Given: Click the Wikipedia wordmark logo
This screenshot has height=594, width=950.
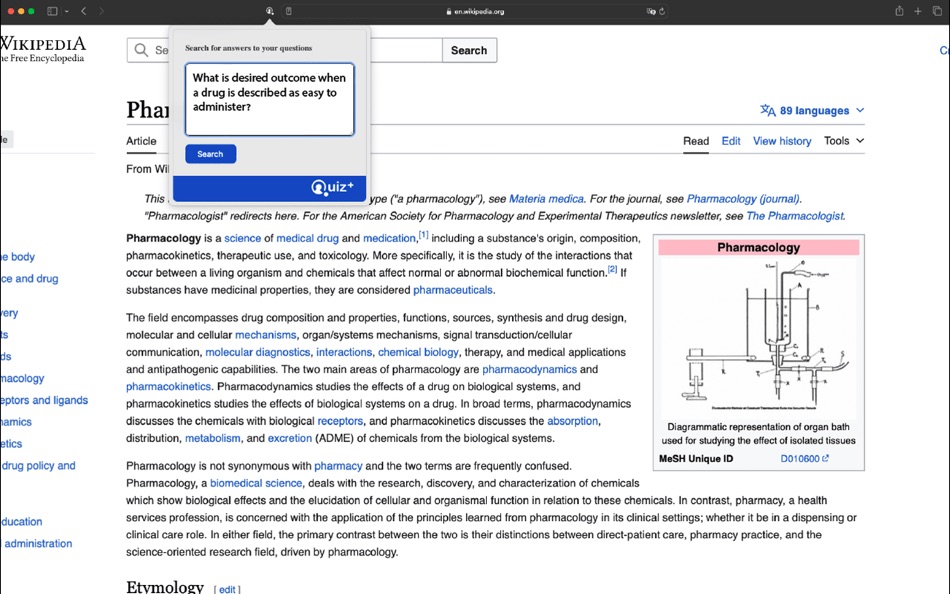Looking at the screenshot, I should tap(43, 44).
